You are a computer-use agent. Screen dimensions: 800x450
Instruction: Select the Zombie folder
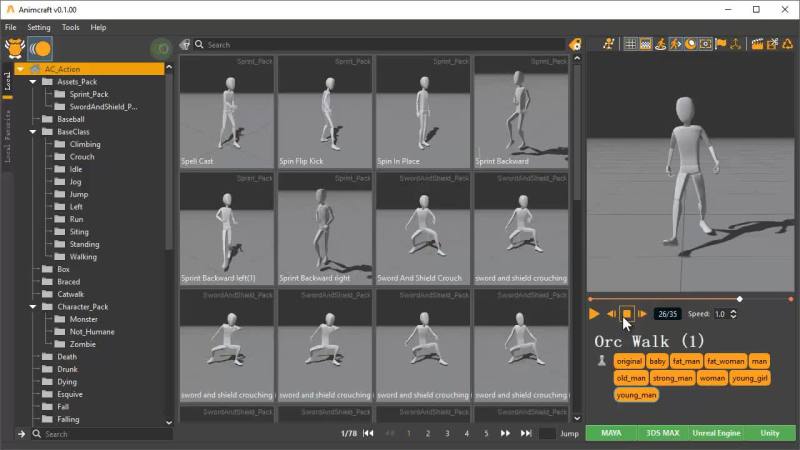[x=83, y=344]
